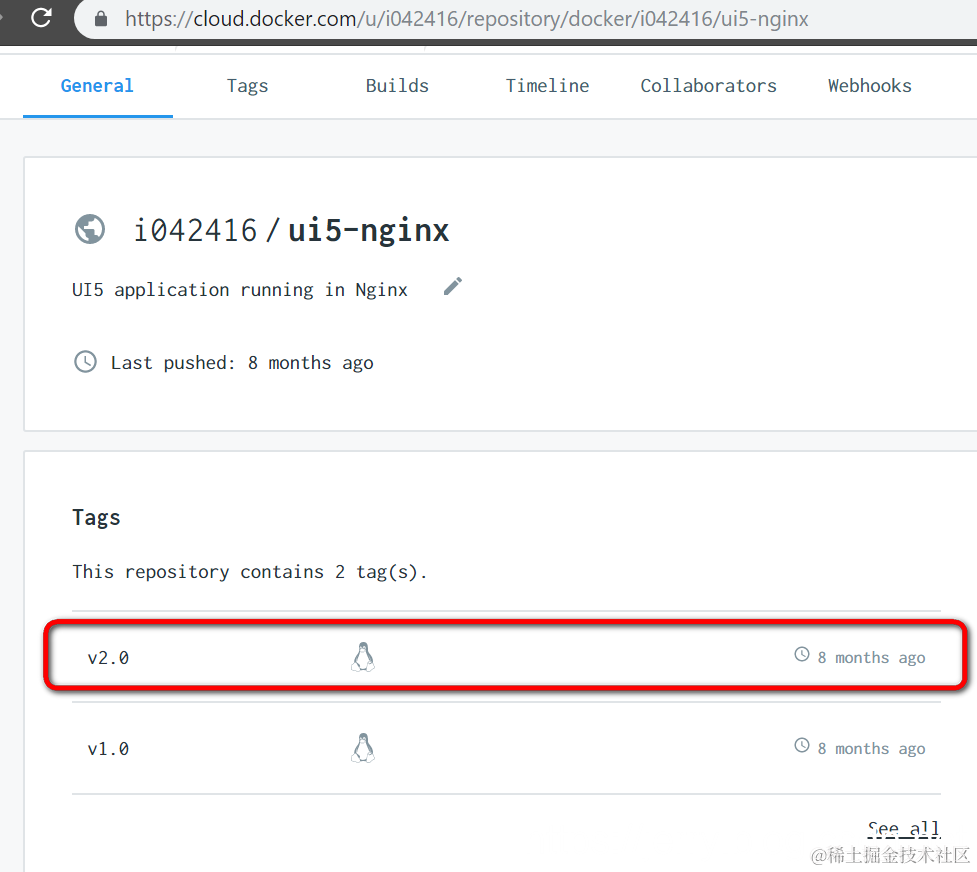Click '8 months ago' in the v2.0 row
The height and width of the screenshot is (872, 977).
click(x=871, y=658)
